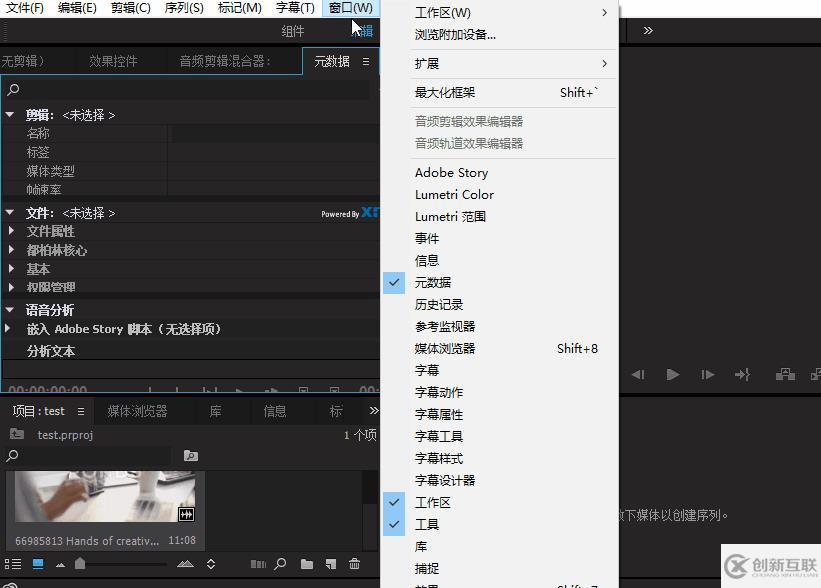Toggle the checked 元数据 menu item
The image size is (821, 588).
click(501, 283)
